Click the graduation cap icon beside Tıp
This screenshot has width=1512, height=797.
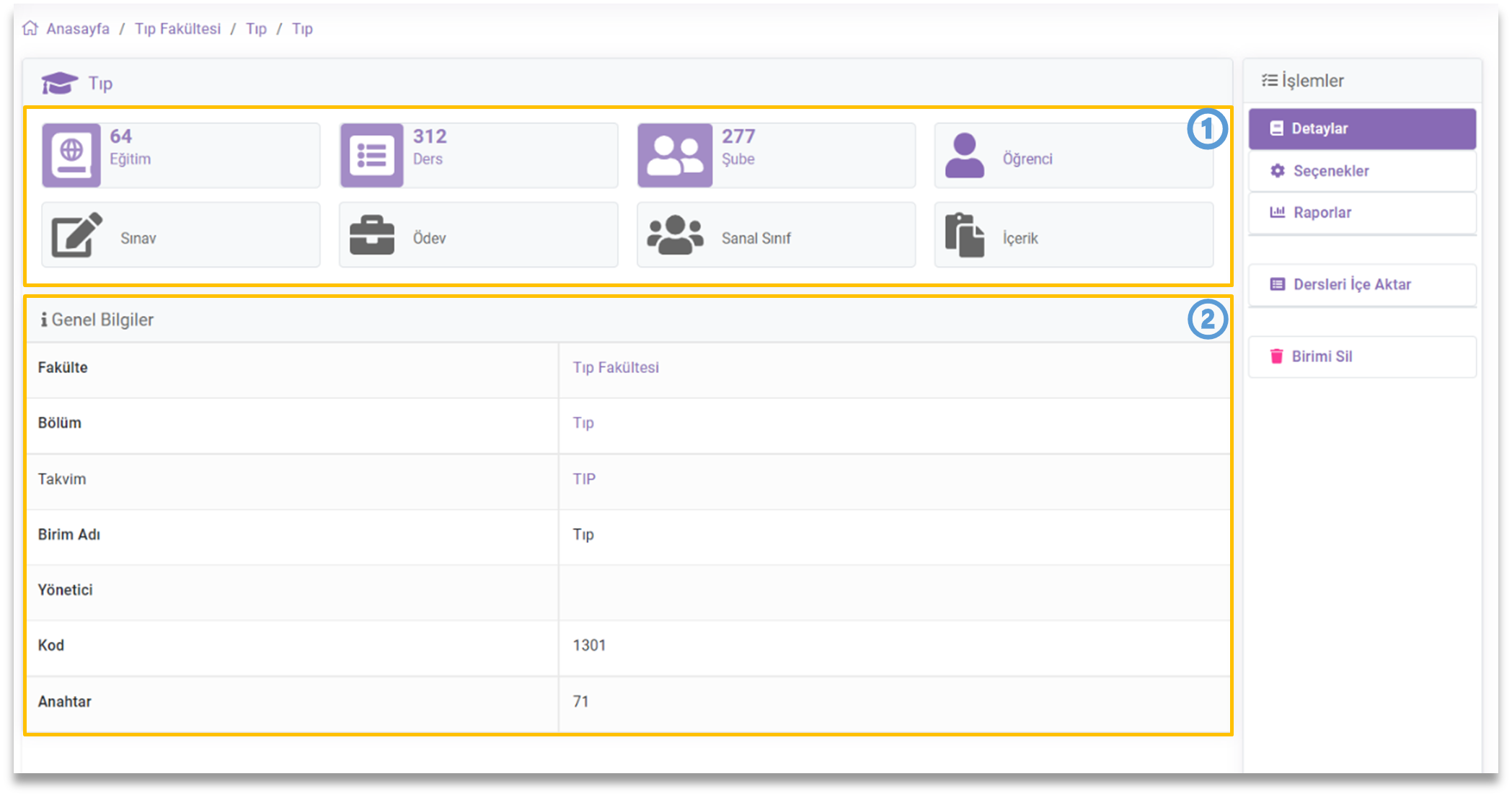[x=59, y=83]
